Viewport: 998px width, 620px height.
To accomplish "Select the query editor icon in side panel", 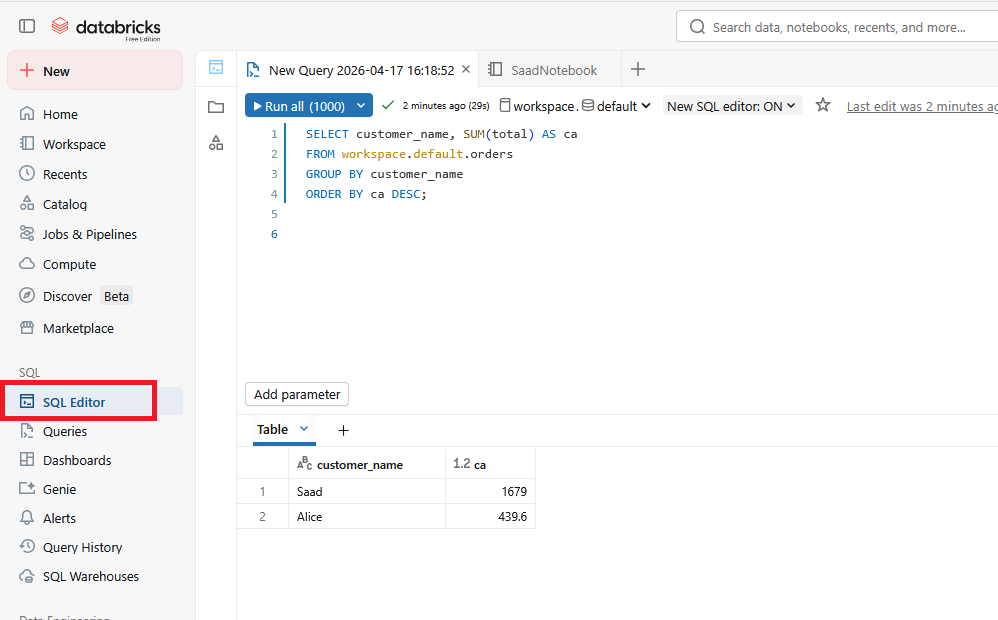I will point(216,67).
